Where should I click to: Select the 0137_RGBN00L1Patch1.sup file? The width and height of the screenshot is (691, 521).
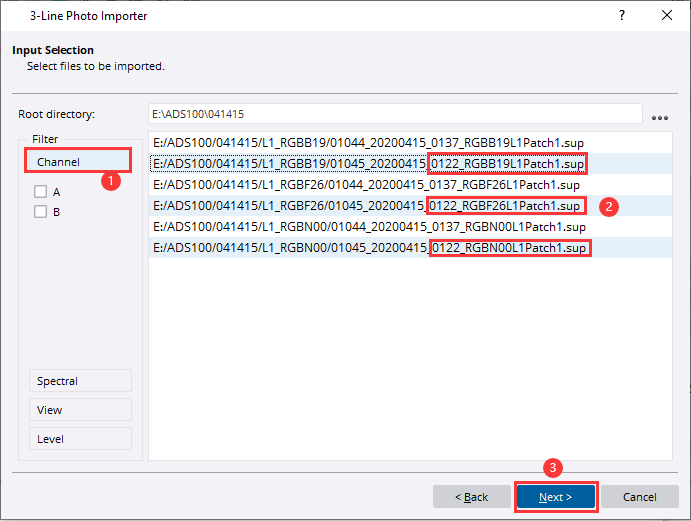point(366,226)
